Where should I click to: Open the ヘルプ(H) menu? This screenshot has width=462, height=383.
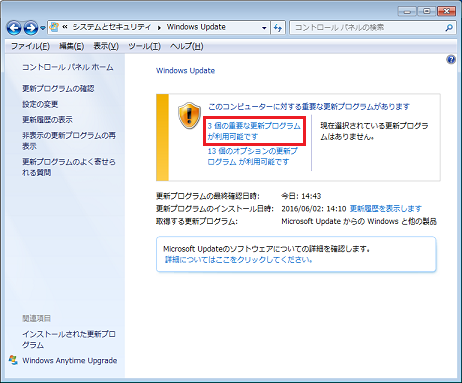click(x=187, y=46)
